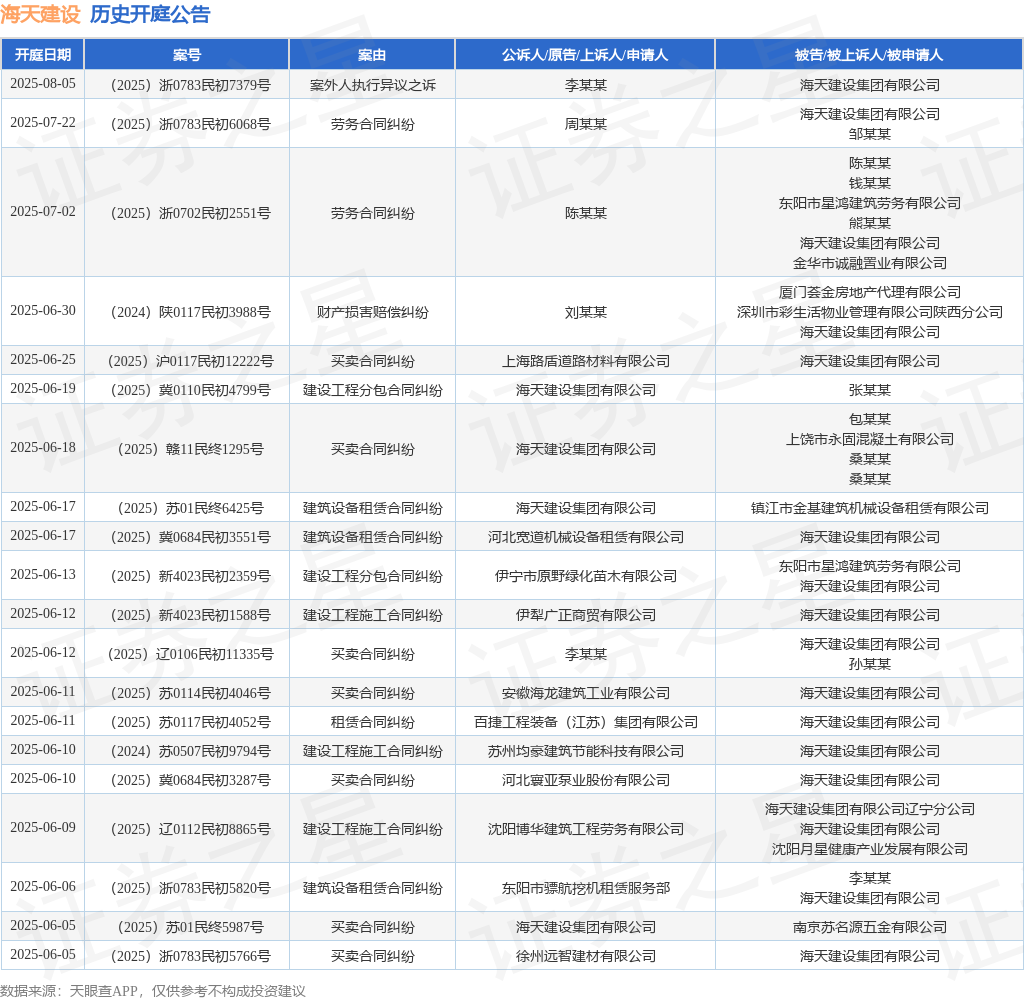Screen dimensions: 1024x1000
Task: Select the defendant "沈阳月星健康产业发展有限公司"
Action: click(869, 849)
